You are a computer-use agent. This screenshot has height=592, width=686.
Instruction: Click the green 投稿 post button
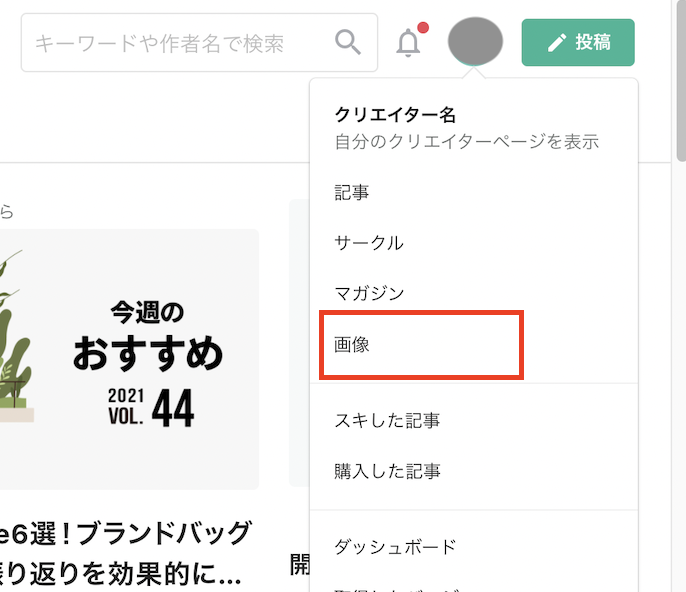coord(578,42)
